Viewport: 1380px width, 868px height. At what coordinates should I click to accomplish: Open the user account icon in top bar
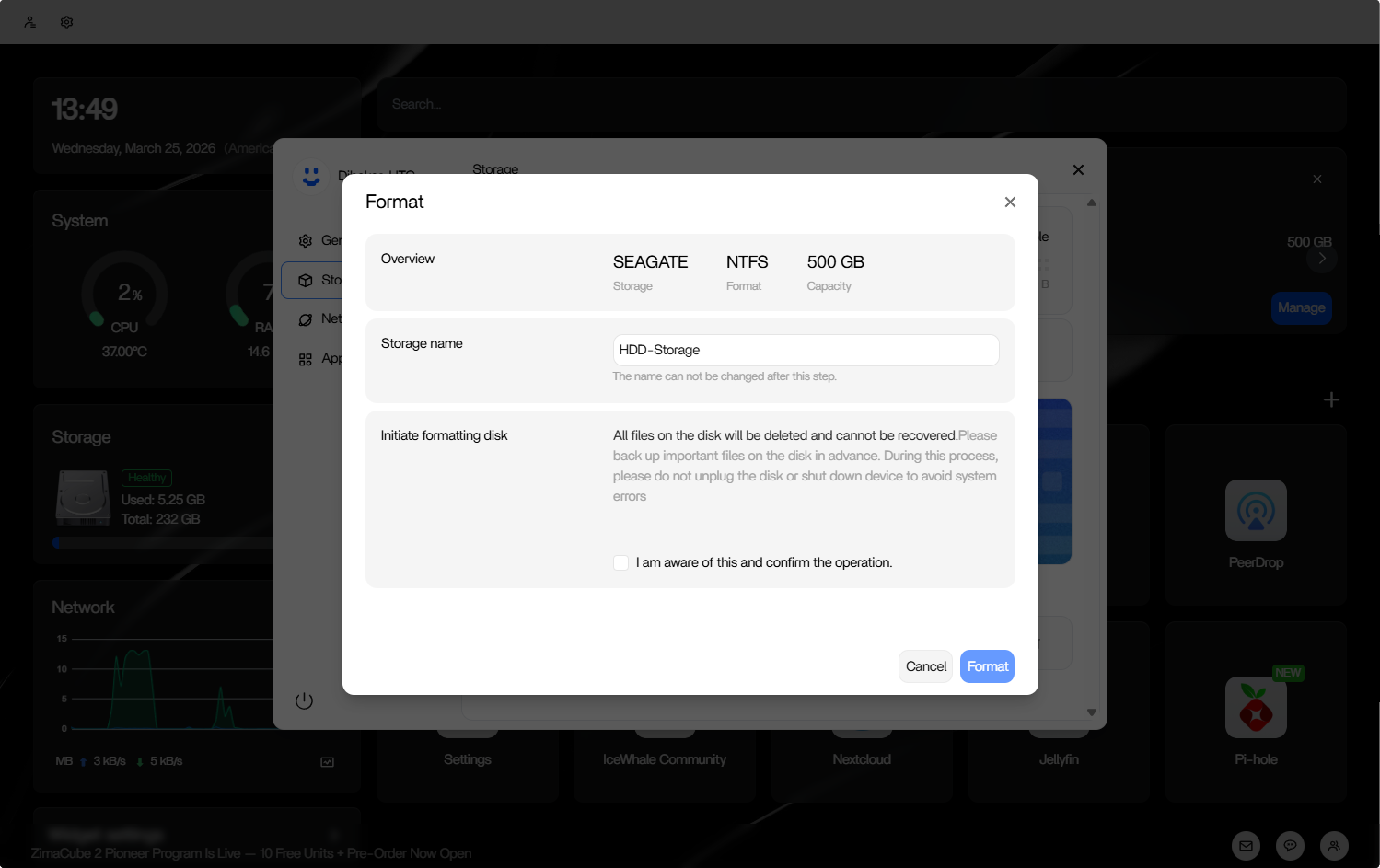click(x=30, y=22)
